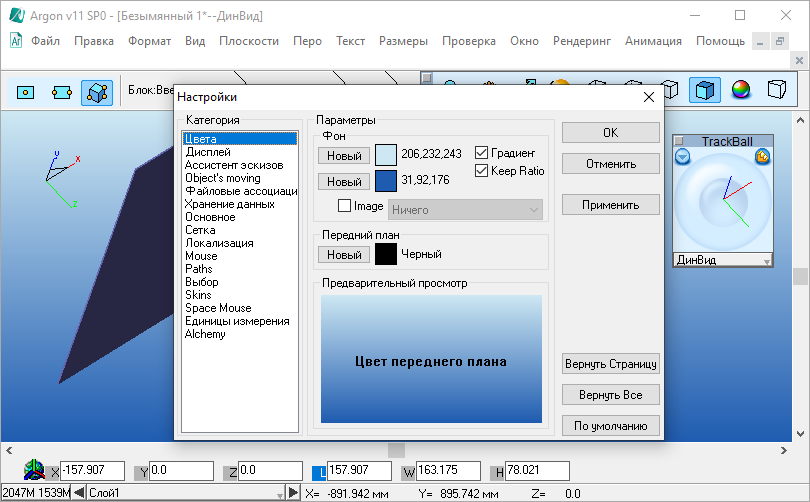Viewport: 810px width, 502px height.
Task: Toggle the highlighted L length lock
Action: click(321, 472)
